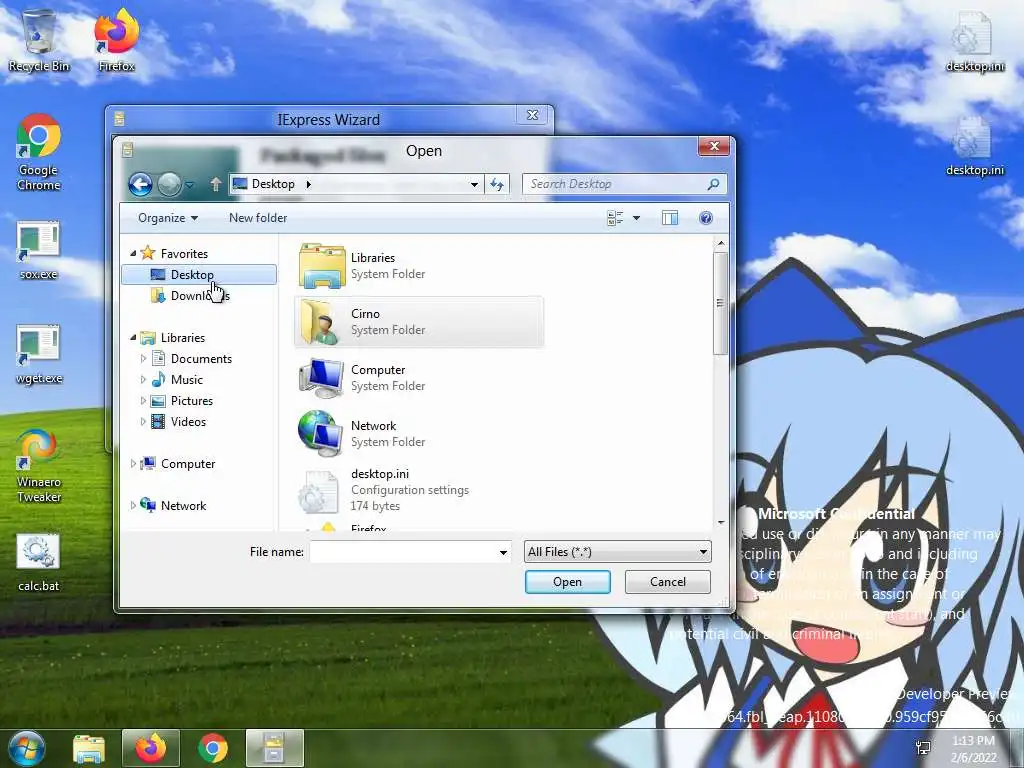The image size is (1024, 768).
Task: Switch to Firefox on the taskbar
Action: point(151,748)
